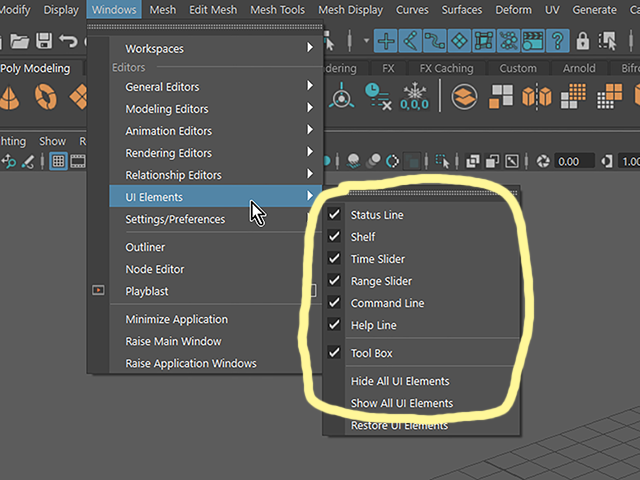This screenshot has width=640, height=480.
Task: Click the Freeze Transformations snowflake icon
Action: [414, 97]
